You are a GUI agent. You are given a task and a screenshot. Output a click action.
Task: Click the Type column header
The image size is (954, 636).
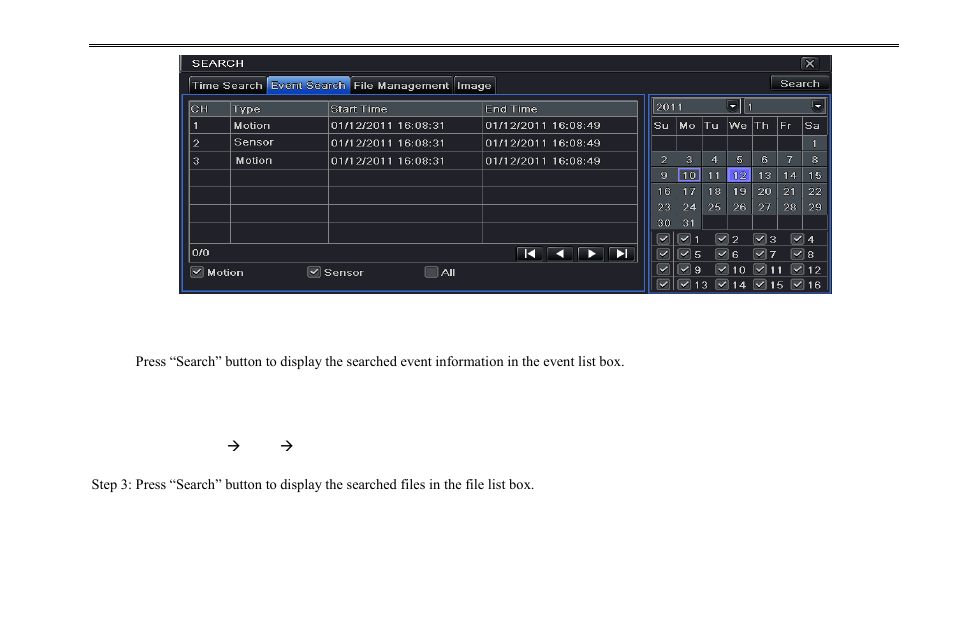coord(279,109)
